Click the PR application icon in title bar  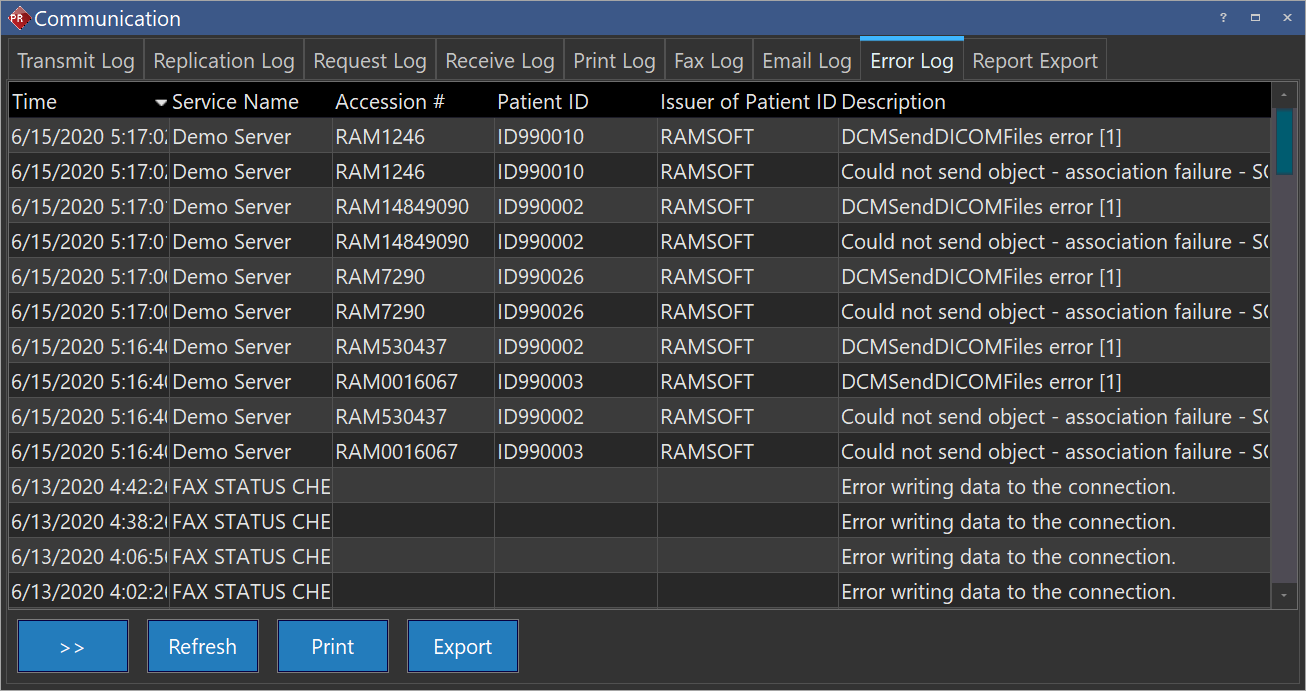coord(18,18)
